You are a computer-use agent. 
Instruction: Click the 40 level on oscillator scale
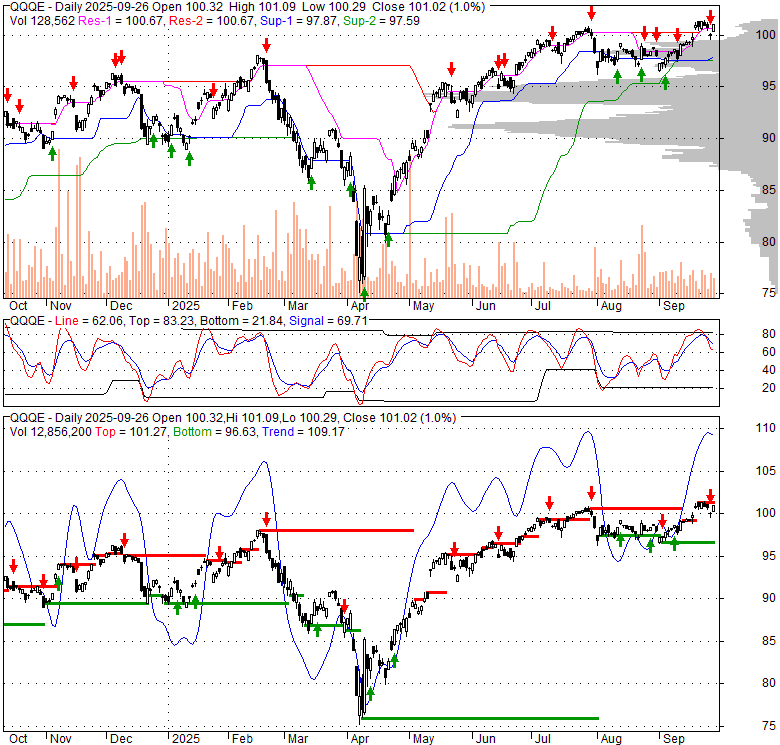coord(769,370)
